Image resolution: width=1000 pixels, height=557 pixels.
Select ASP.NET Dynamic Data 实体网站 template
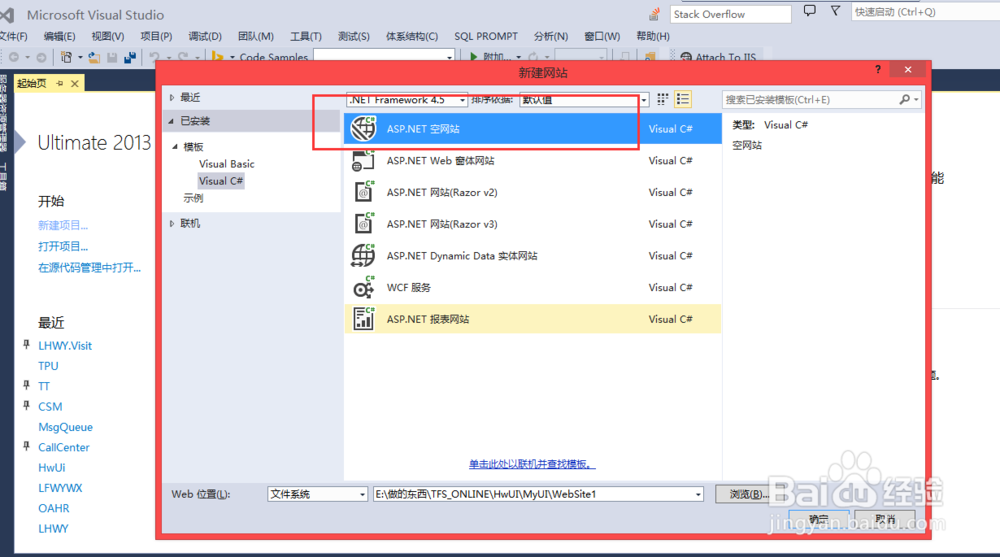(x=533, y=256)
